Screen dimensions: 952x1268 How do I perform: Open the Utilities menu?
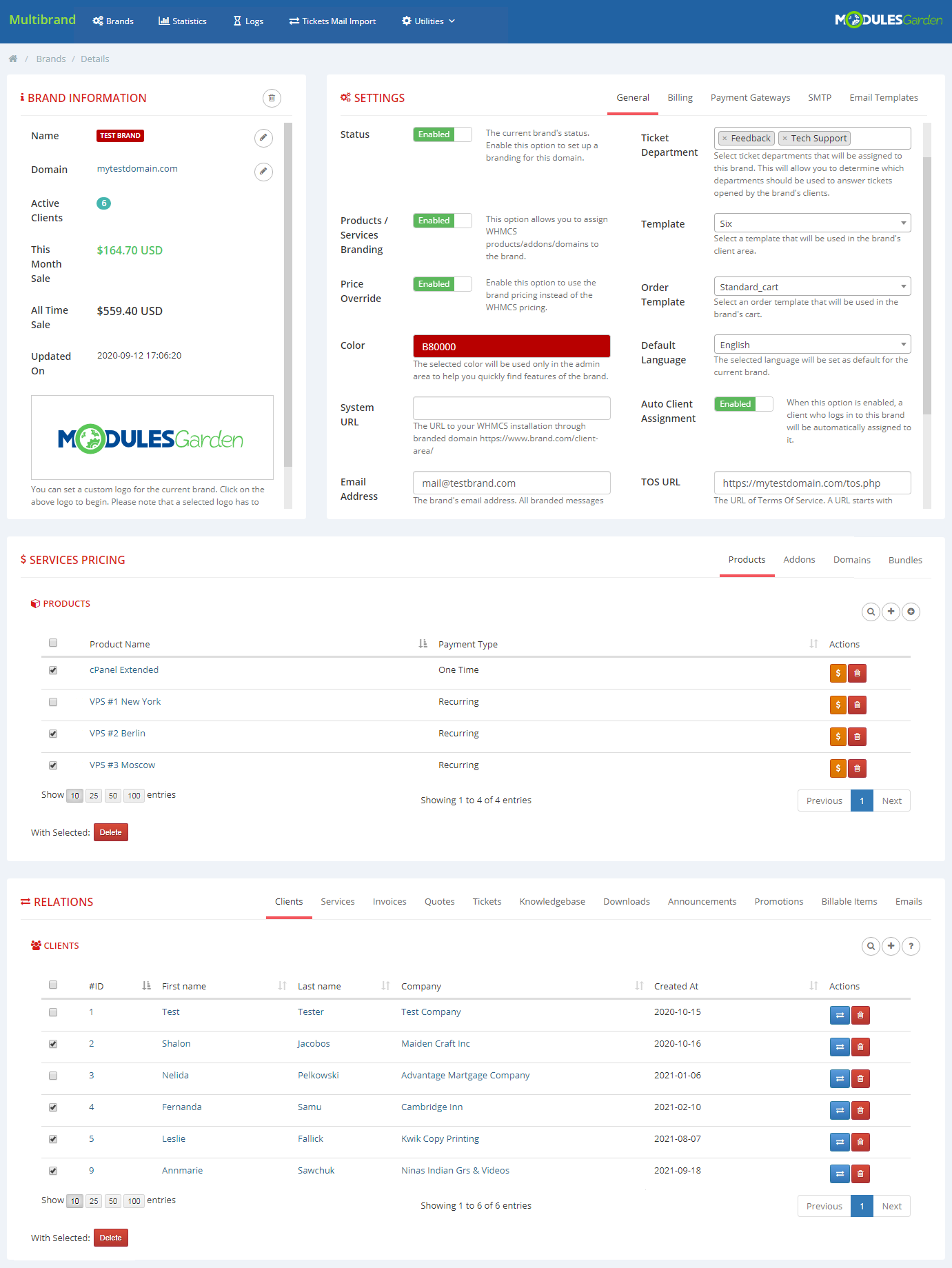tap(428, 21)
